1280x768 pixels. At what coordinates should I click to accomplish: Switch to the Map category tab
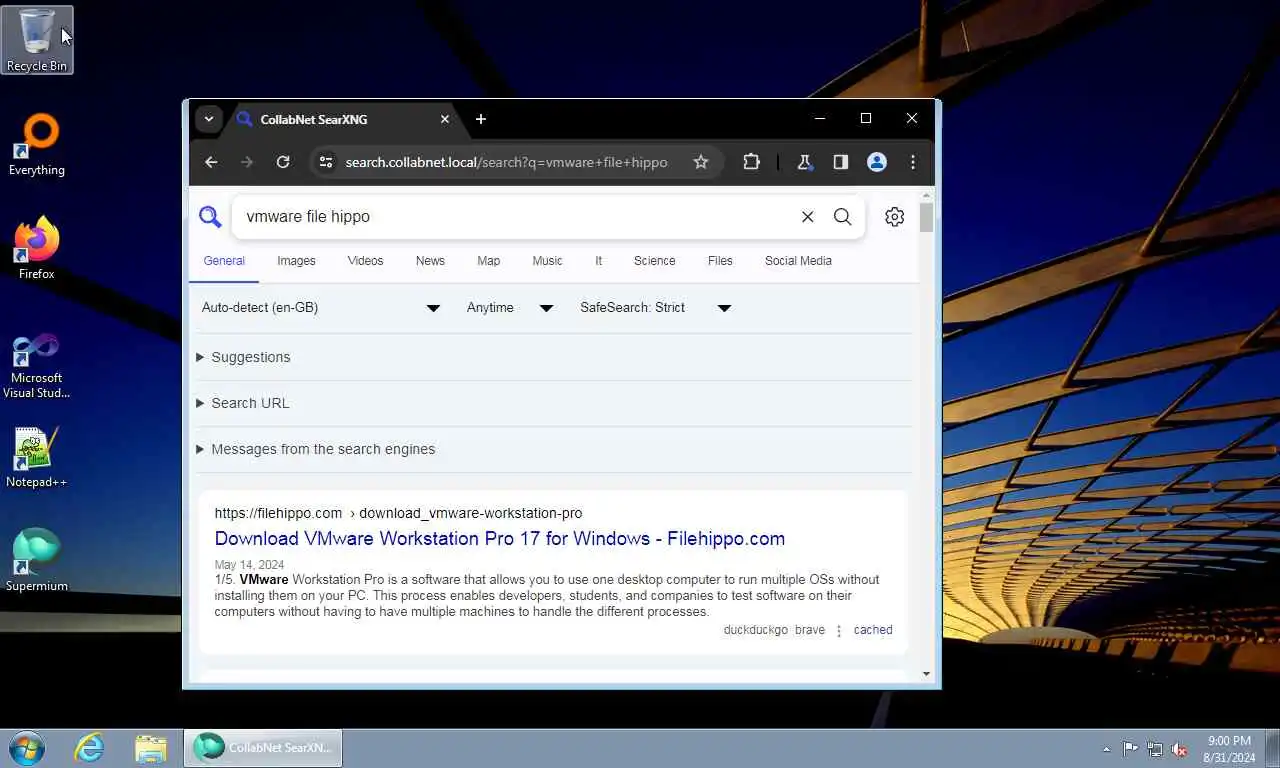point(488,261)
